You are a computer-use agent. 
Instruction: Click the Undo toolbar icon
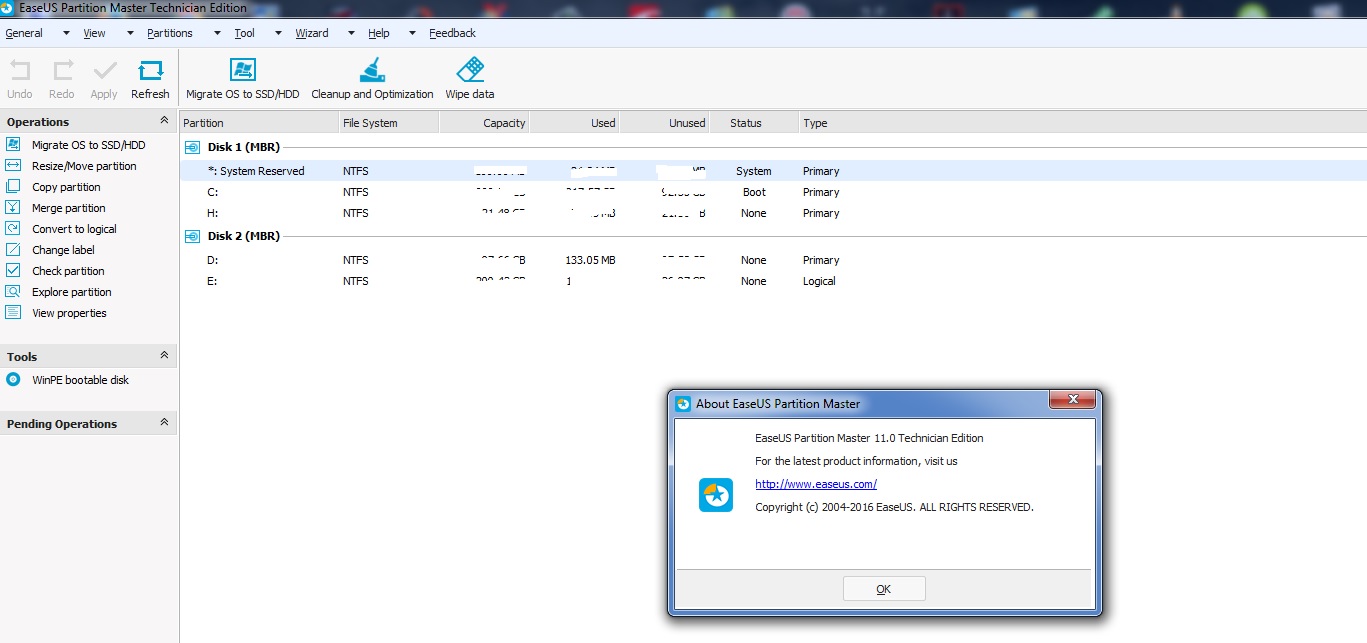pos(20,70)
